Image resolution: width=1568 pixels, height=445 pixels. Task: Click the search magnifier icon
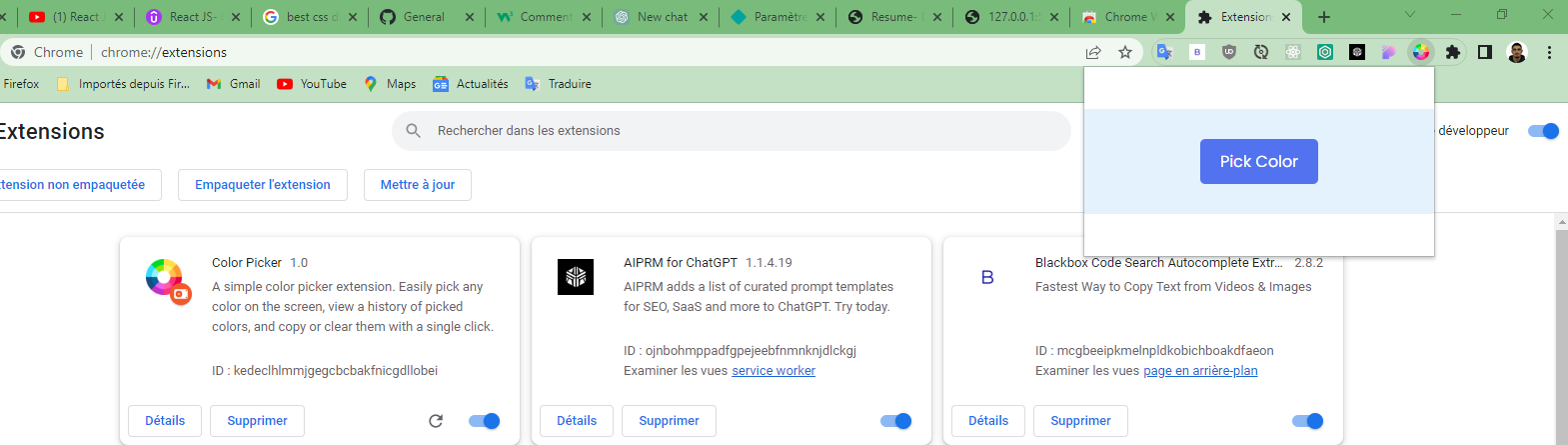[414, 131]
